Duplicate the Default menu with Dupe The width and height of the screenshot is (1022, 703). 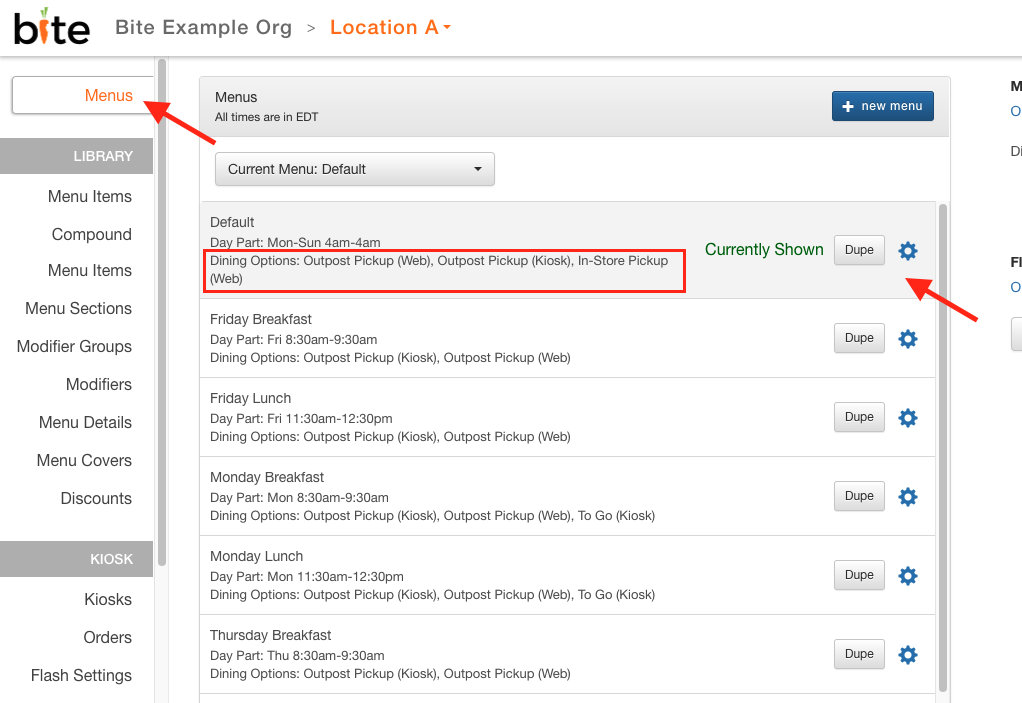(x=859, y=250)
